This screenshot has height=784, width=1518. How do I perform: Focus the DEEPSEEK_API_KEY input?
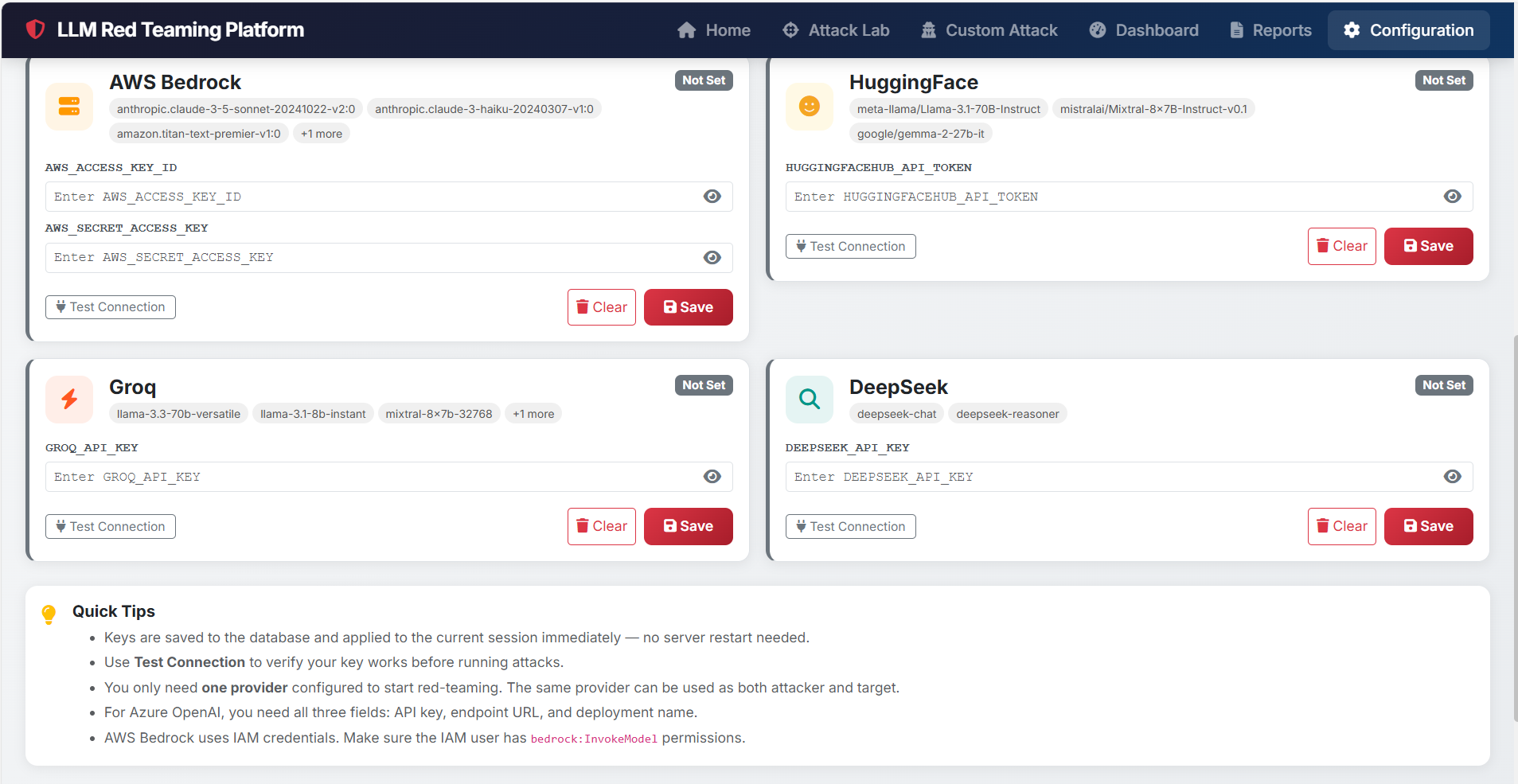pos(1129,477)
